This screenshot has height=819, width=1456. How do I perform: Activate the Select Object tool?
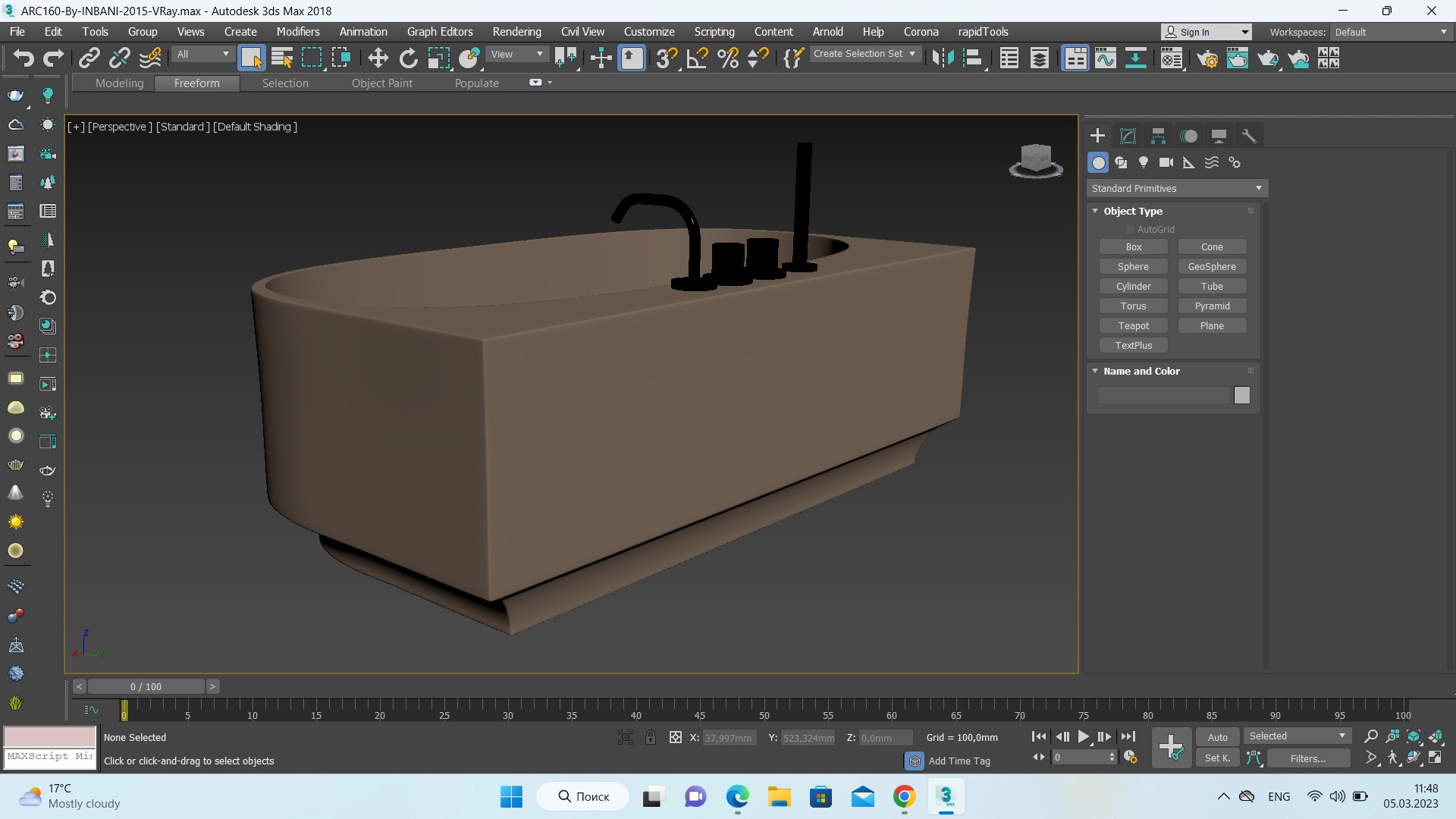pos(251,58)
